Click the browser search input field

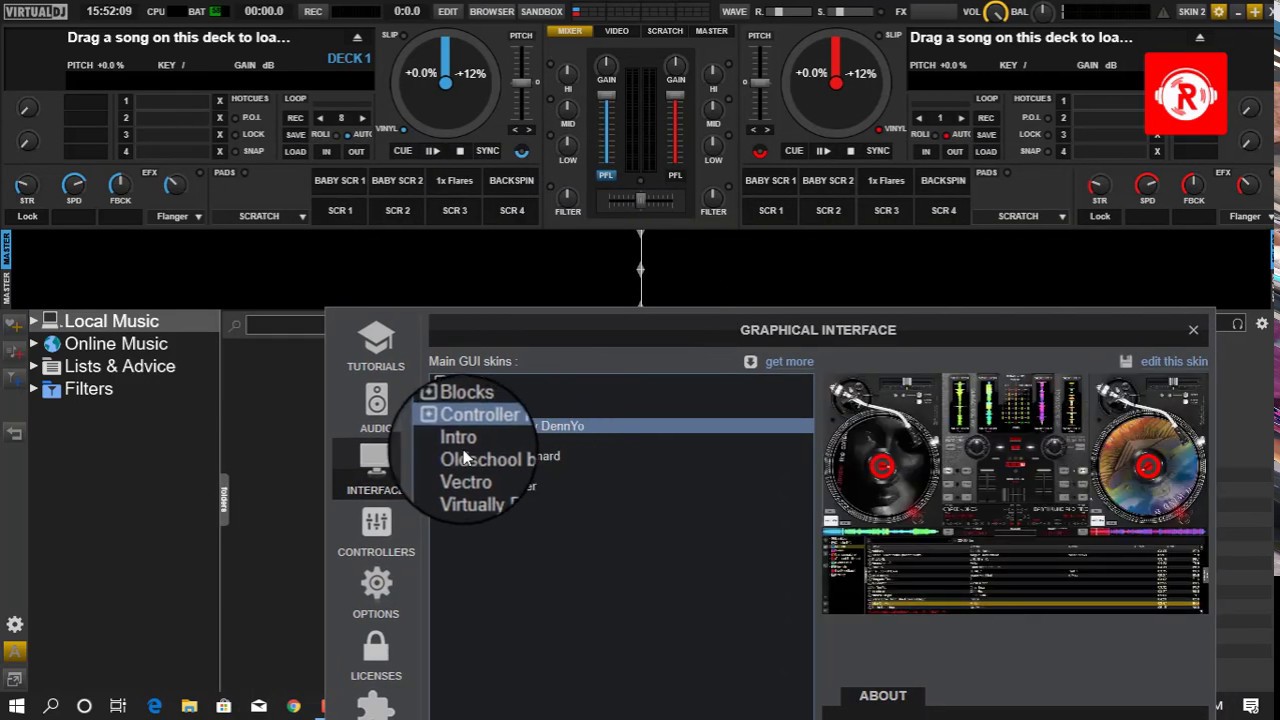tap(285, 324)
